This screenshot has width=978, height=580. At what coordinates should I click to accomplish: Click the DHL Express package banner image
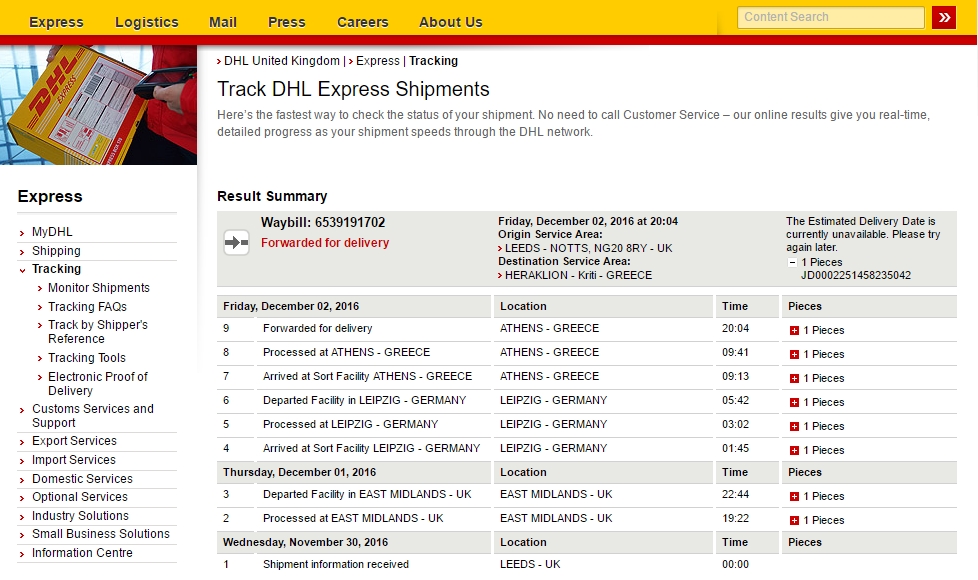click(99, 105)
